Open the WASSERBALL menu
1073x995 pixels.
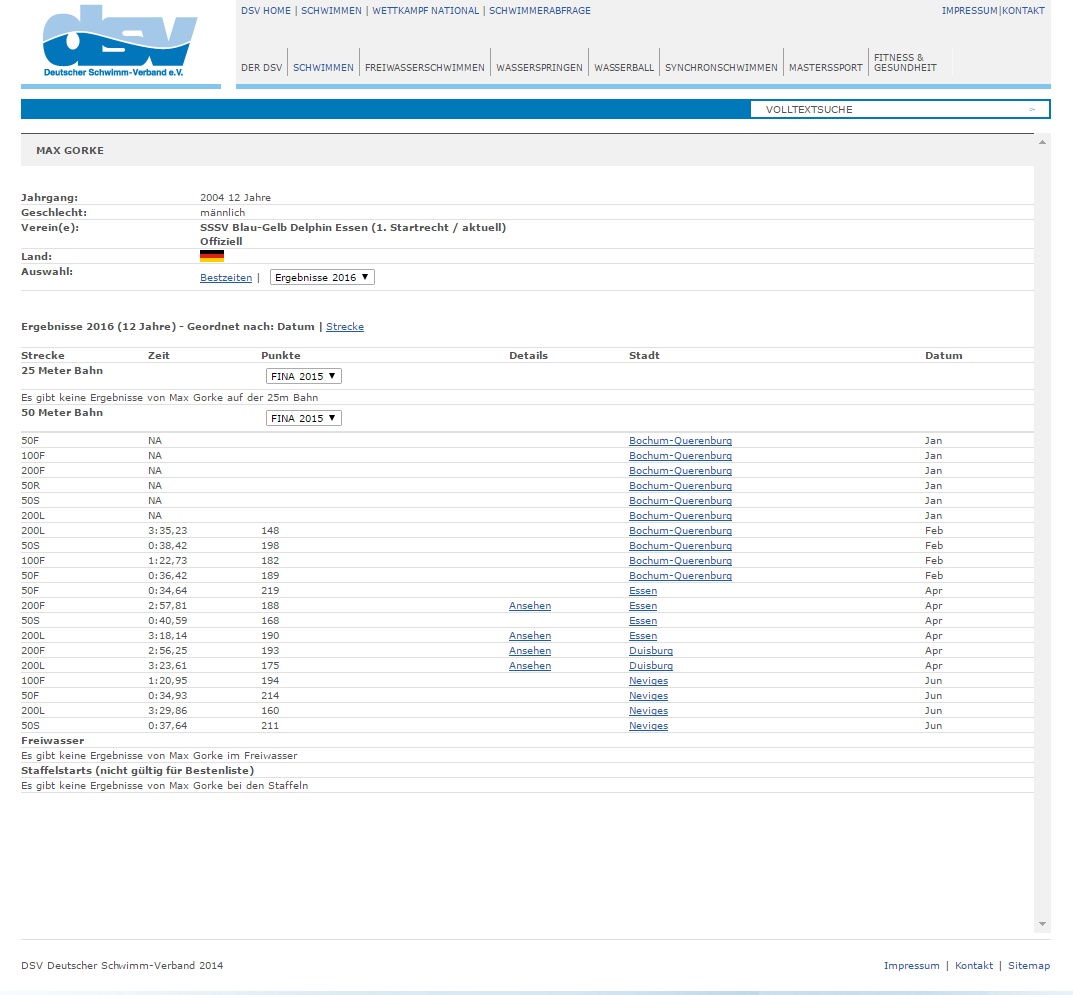point(624,68)
